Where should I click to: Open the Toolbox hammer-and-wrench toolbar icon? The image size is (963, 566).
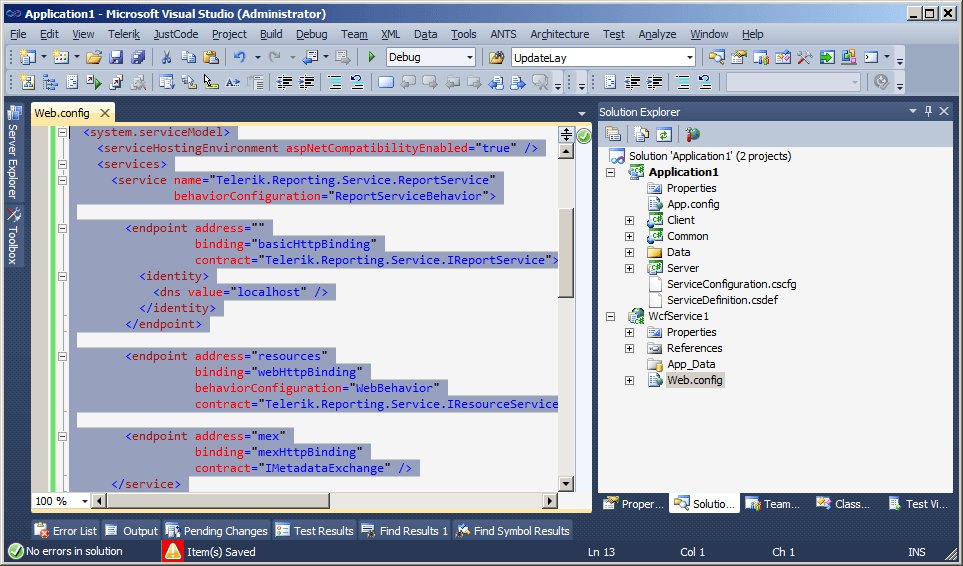[804, 57]
